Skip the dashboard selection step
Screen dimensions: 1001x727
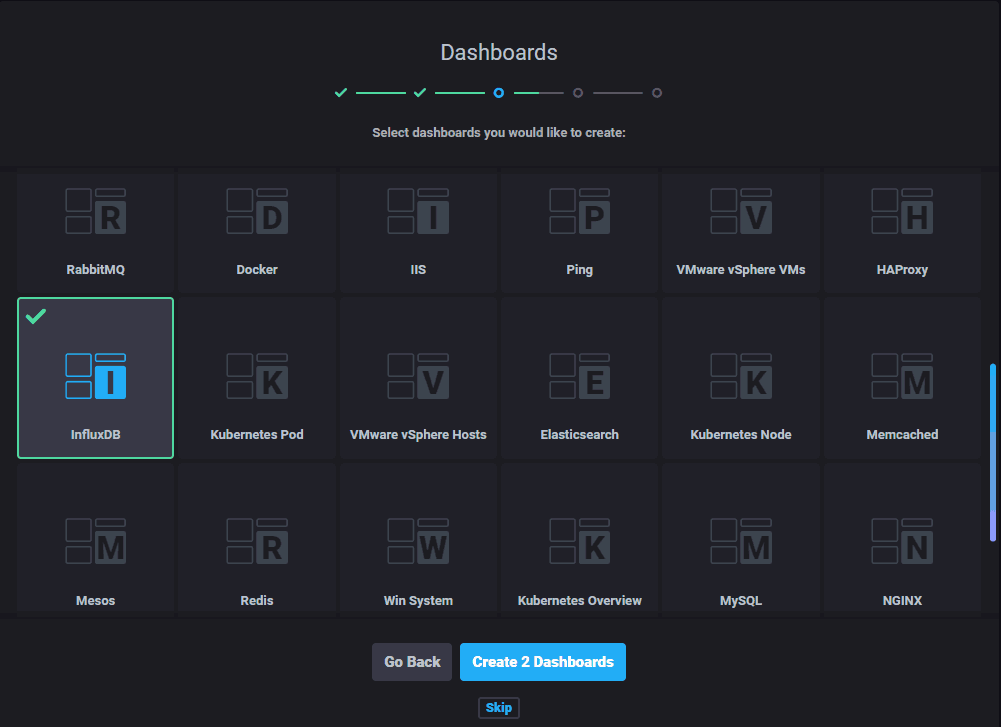click(x=499, y=708)
